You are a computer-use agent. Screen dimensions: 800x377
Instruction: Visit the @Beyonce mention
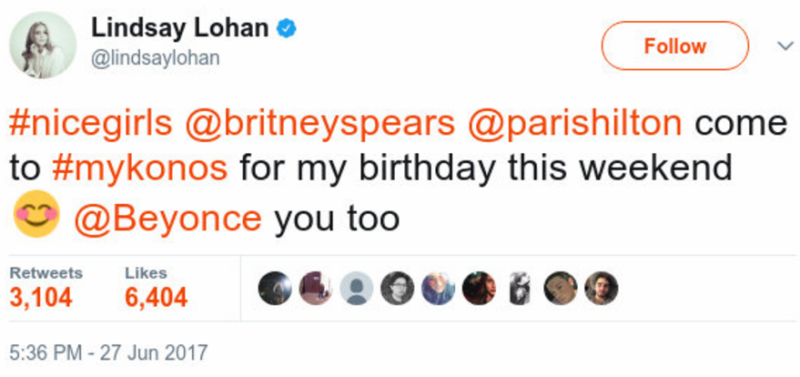[x=168, y=217]
